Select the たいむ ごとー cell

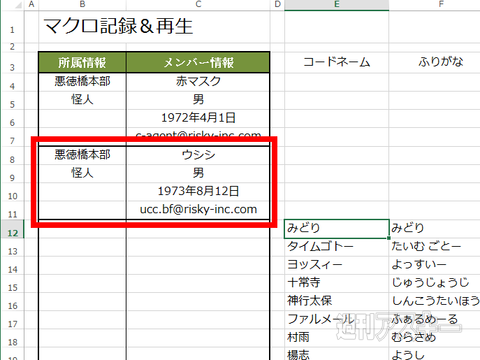tap(435, 247)
